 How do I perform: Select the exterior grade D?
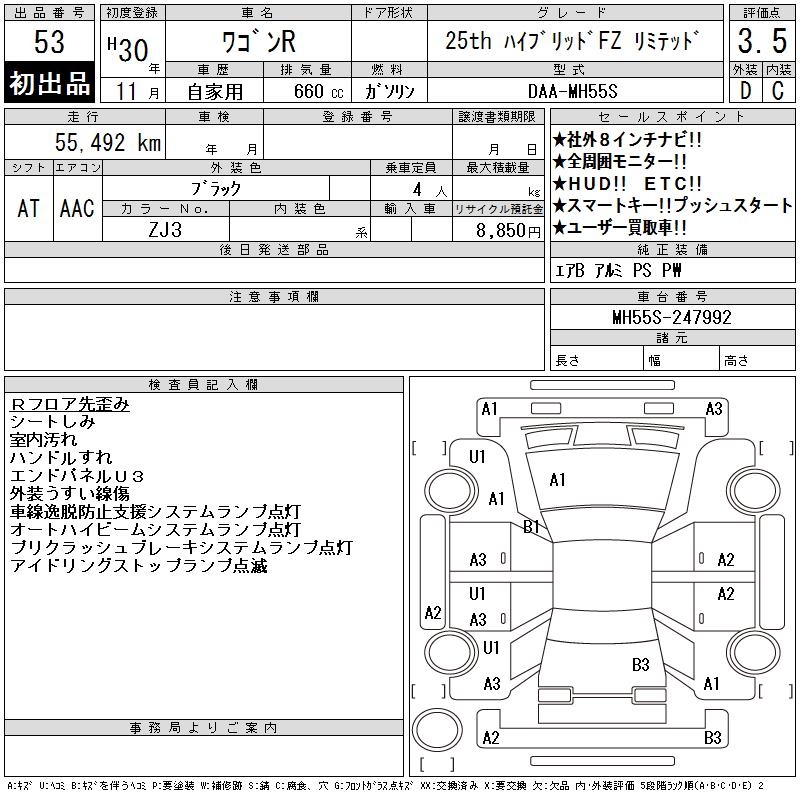pyautogui.click(x=745, y=91)
